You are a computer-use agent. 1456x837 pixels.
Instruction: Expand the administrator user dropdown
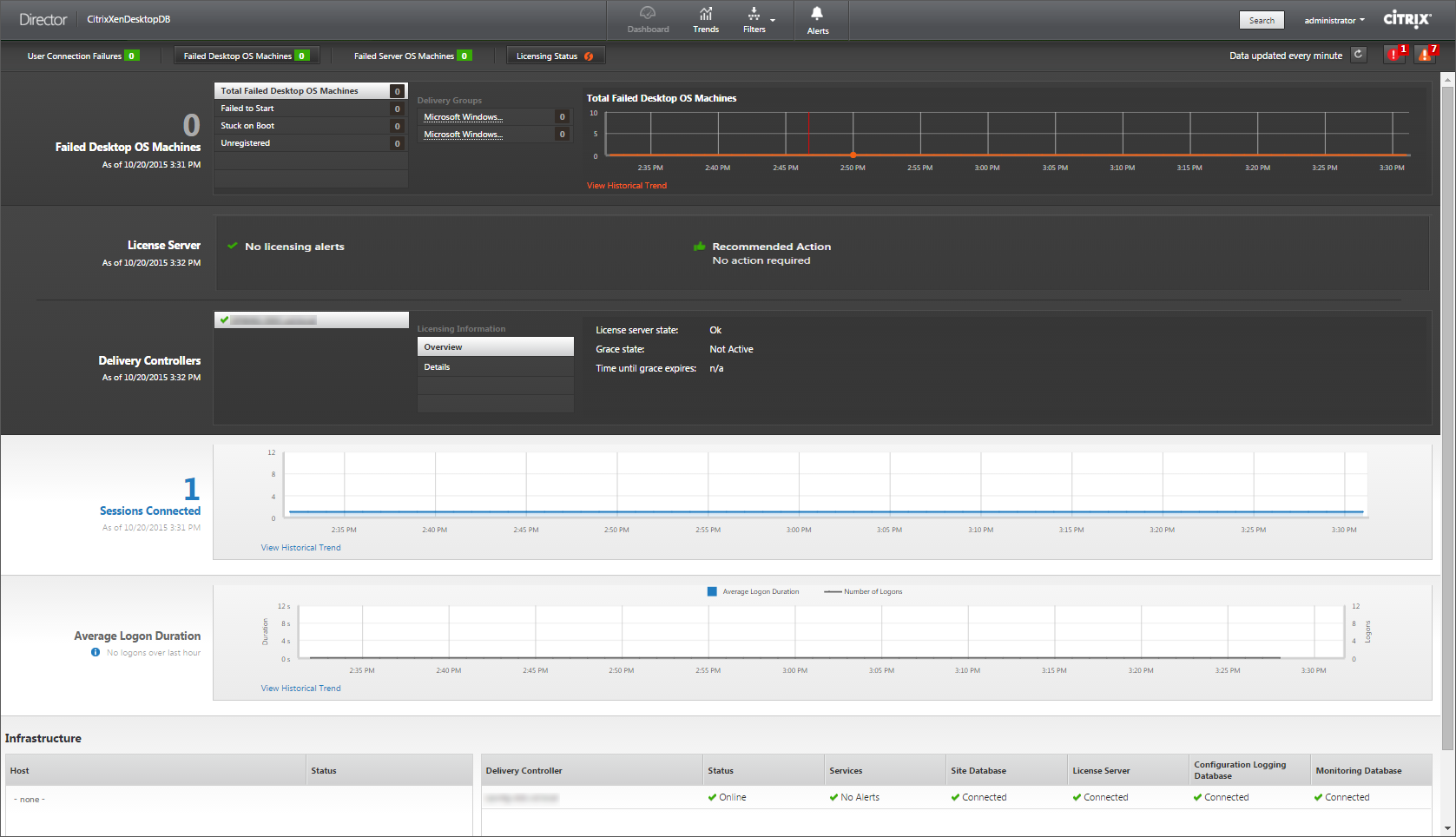coord(1334,21)
